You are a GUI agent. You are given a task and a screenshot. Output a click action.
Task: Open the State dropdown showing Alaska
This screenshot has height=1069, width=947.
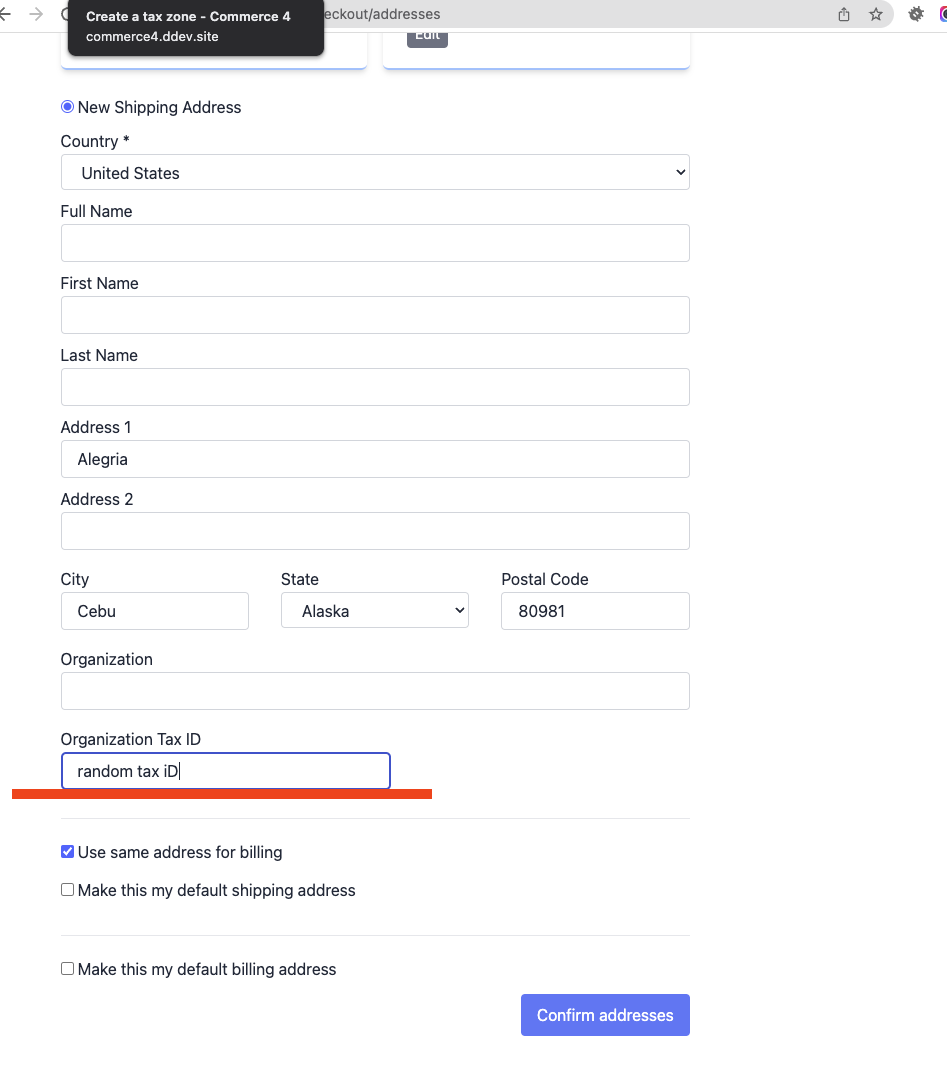[x=375, y=610]
